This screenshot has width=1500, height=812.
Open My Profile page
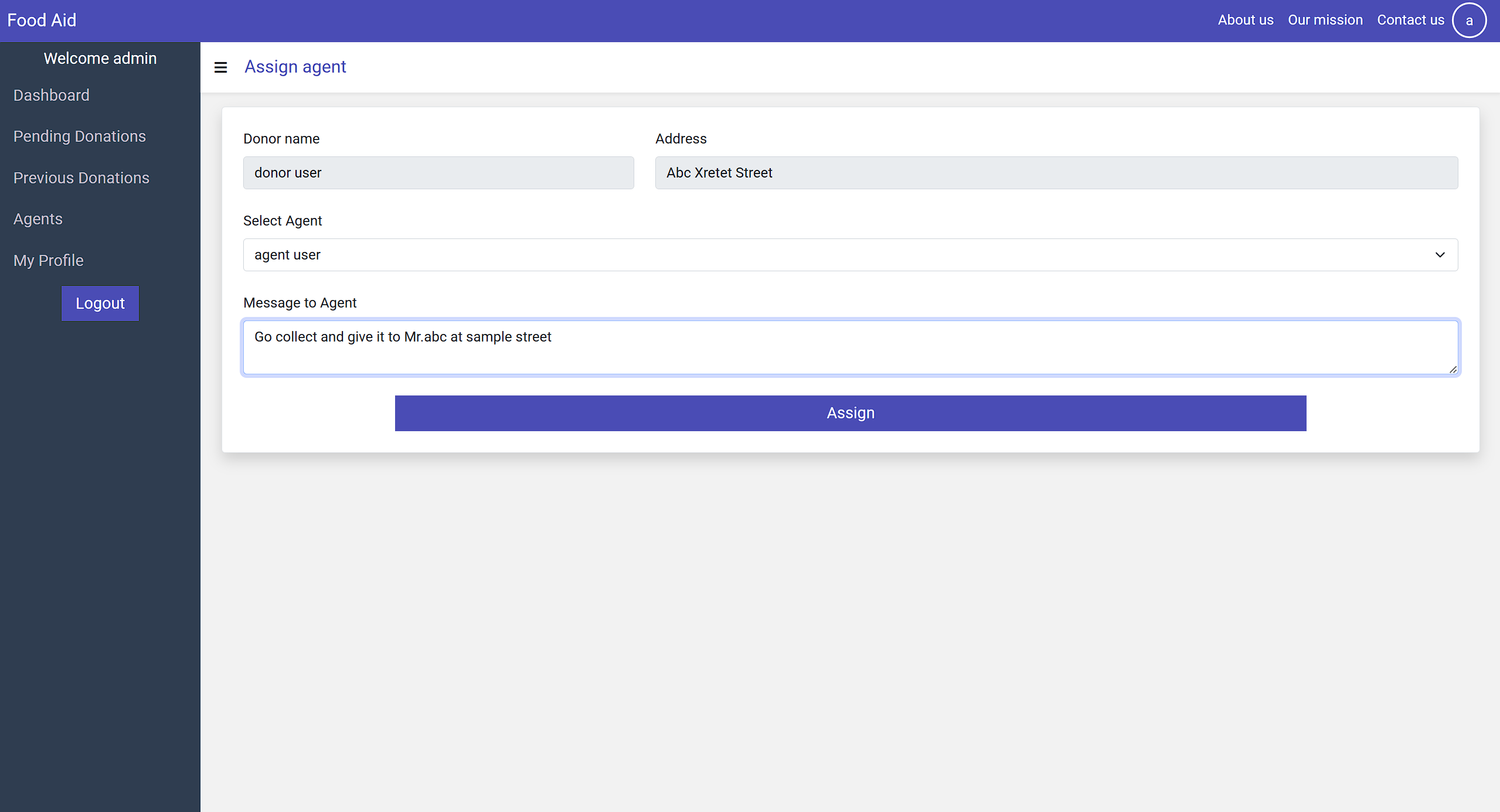click(x=49, y=261)
